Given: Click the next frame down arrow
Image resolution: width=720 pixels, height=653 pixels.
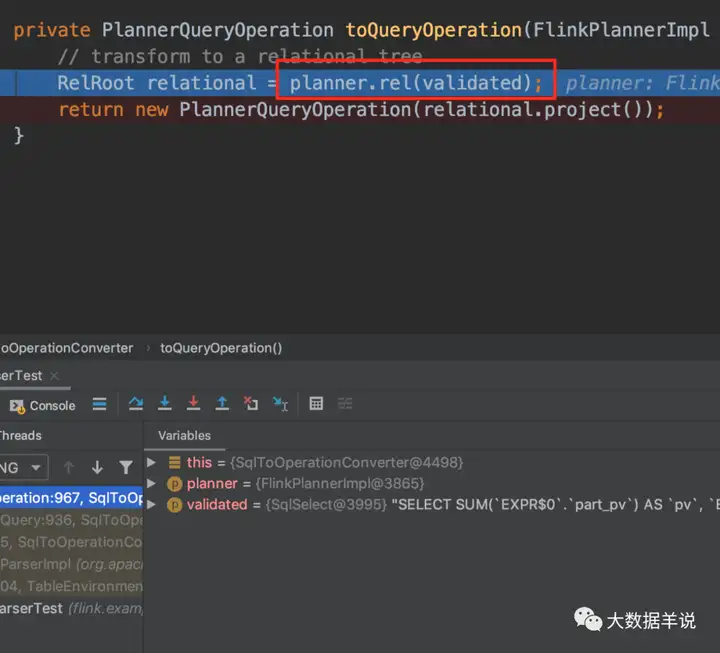Looking at the screenshot, I should [97, 468].
